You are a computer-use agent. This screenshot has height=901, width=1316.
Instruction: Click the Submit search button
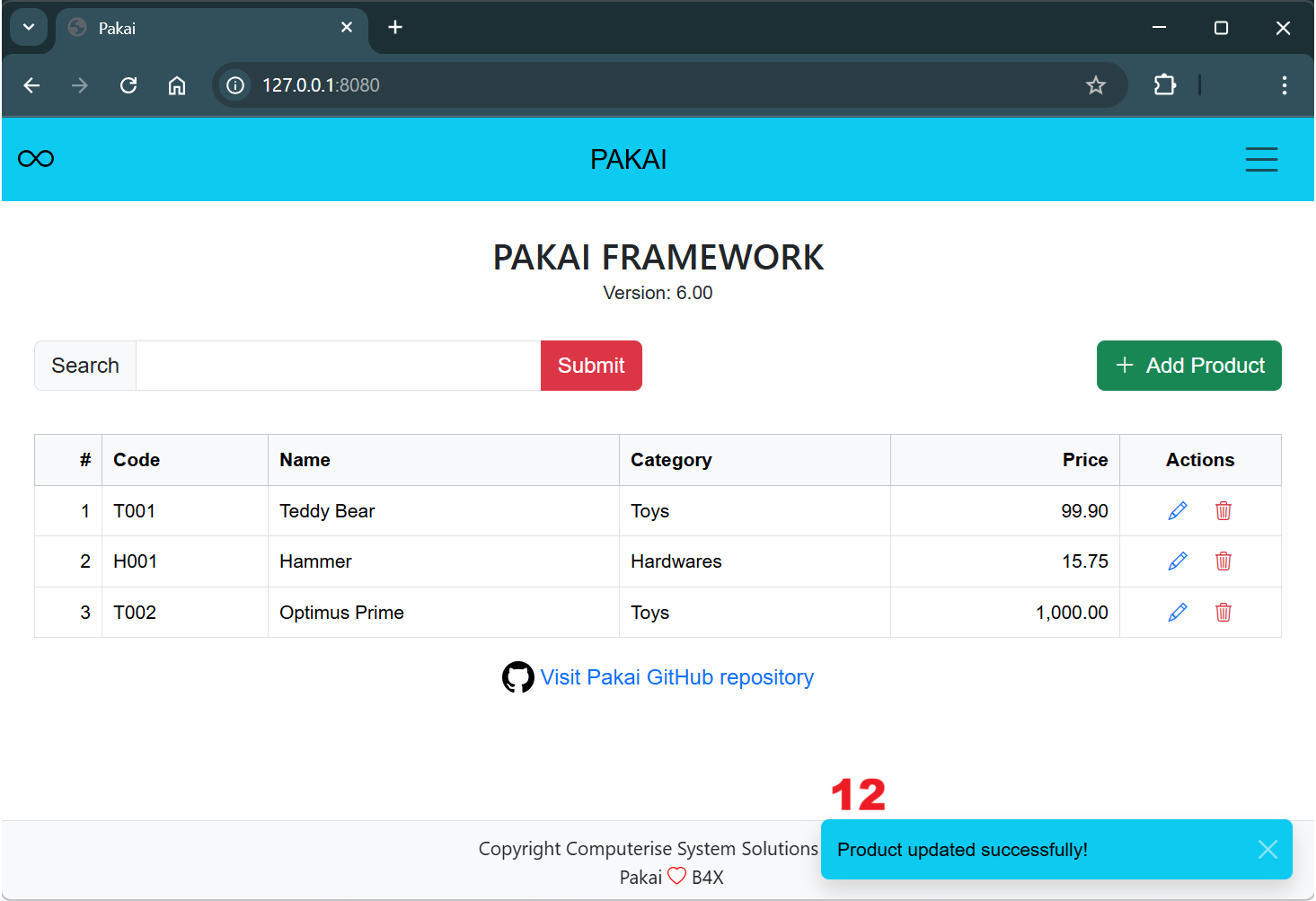click(x=591, y=366)
